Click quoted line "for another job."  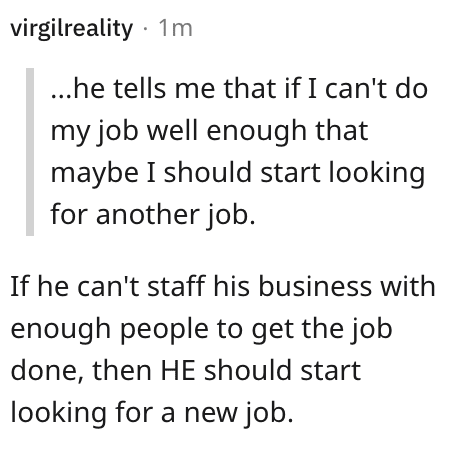(153, 215)
